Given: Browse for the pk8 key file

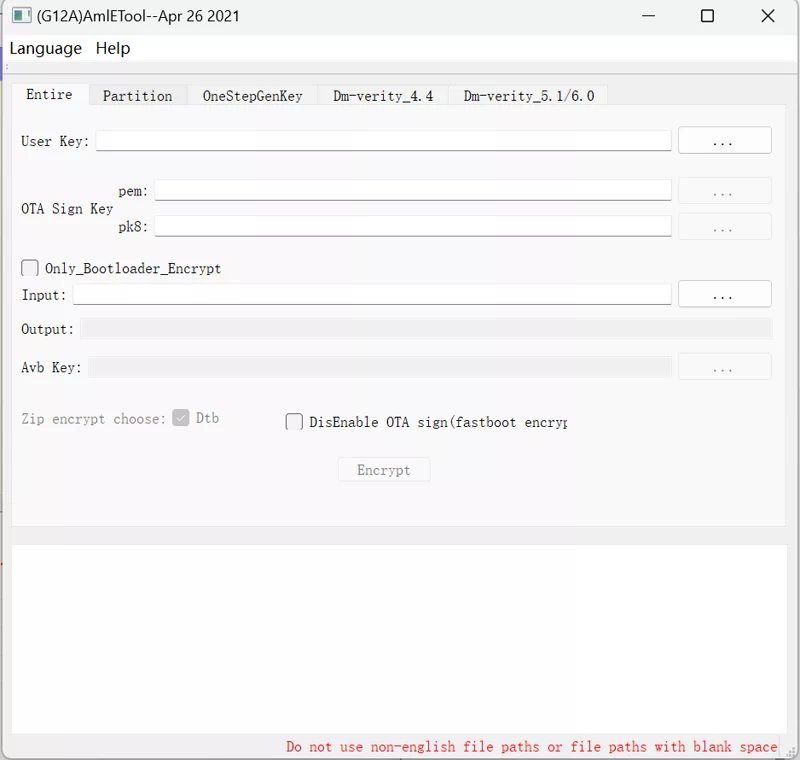Looking at the screenshot, I should coord(724,226).
